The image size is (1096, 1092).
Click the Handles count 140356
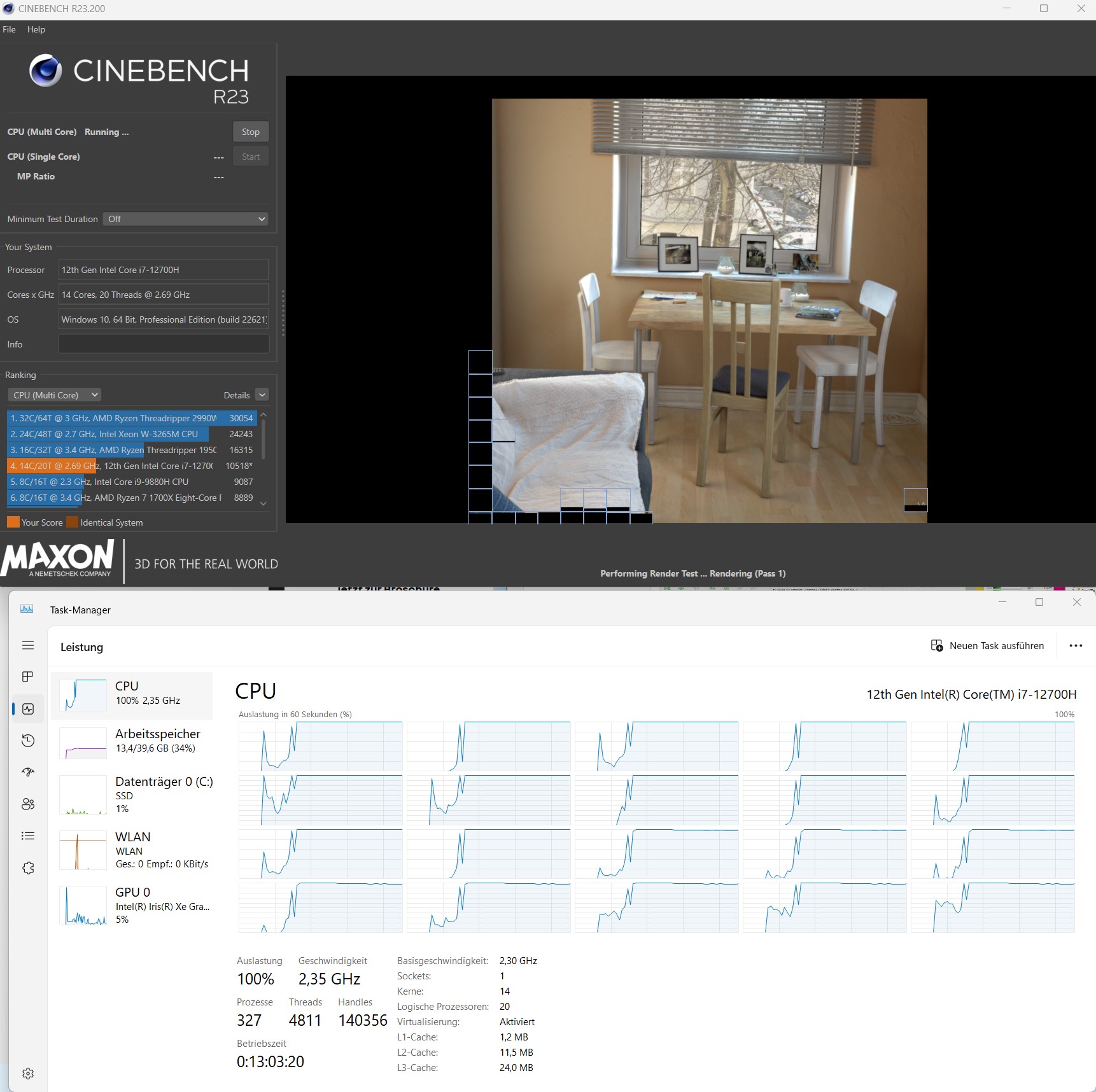[363, 1021]
